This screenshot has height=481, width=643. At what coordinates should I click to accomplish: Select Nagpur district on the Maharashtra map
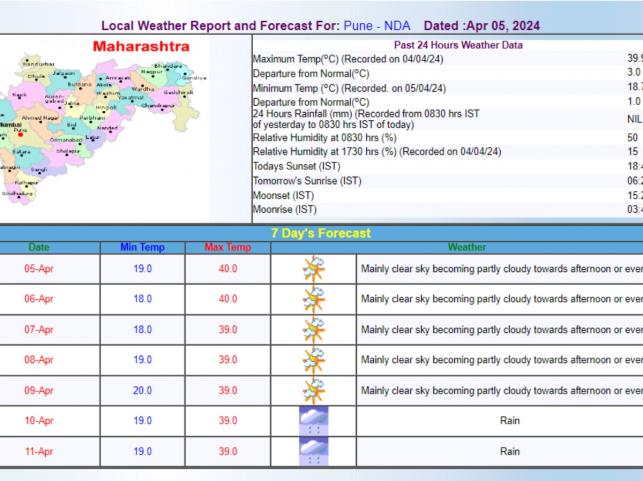pos(150,73)
